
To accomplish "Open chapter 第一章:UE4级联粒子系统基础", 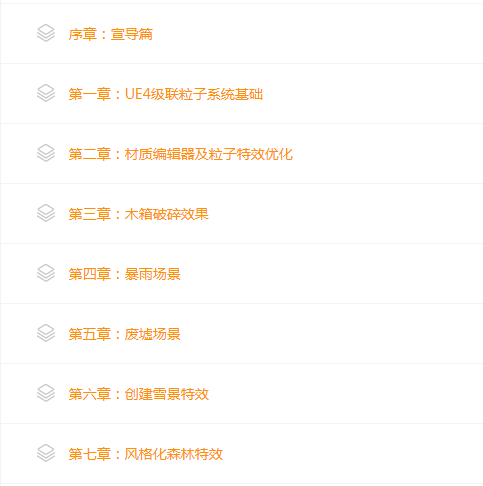I will 166,94.
